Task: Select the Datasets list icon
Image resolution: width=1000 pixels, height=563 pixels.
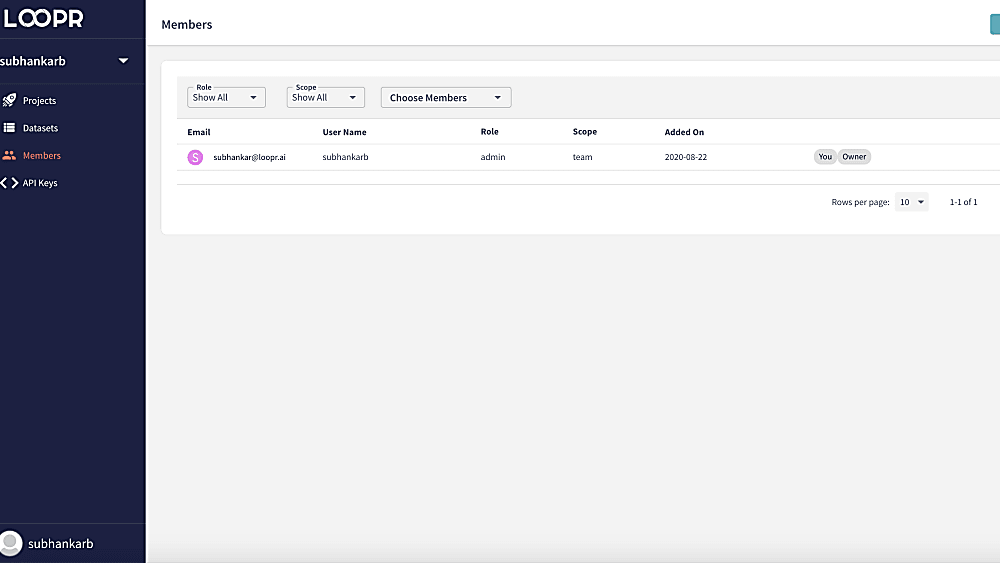Action: click(x=9, y=128)
